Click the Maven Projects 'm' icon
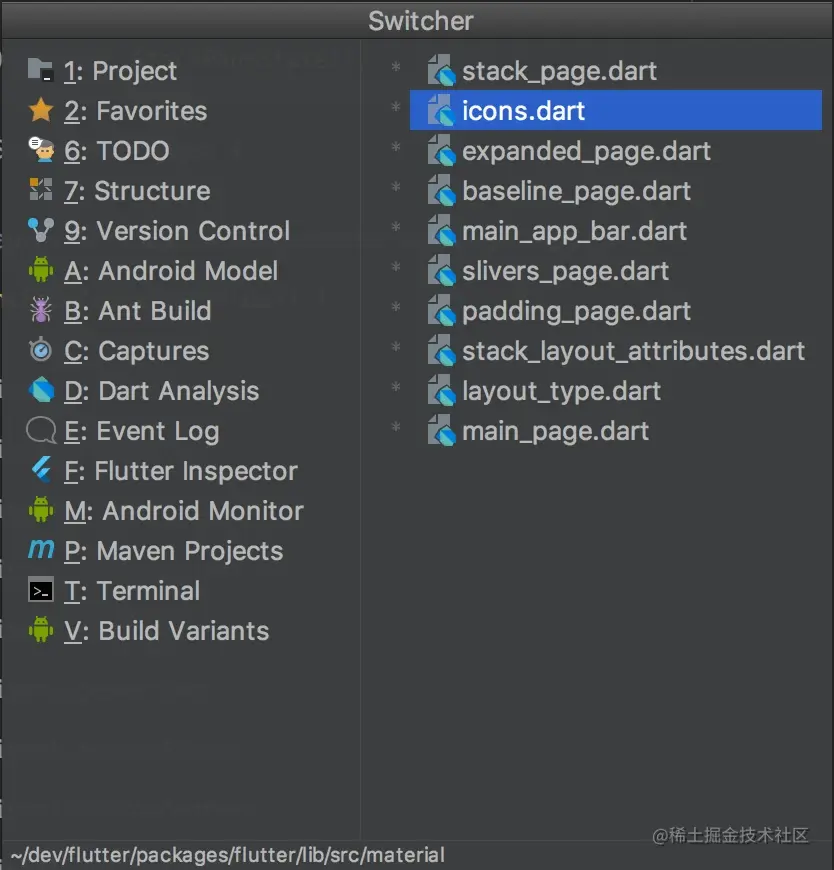 (x=41, y=551)
